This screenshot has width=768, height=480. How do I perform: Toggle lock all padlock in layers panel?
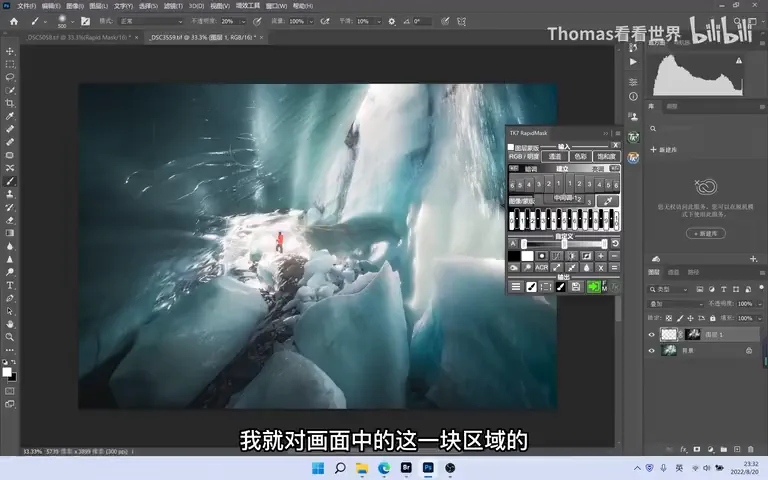(x=713, y=318)
